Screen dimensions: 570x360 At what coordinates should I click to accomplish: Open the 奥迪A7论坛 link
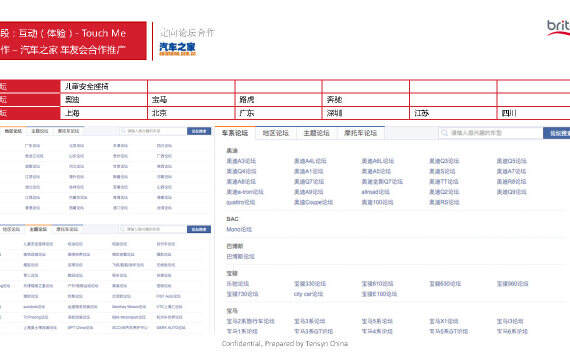click(x=511, y=171)
